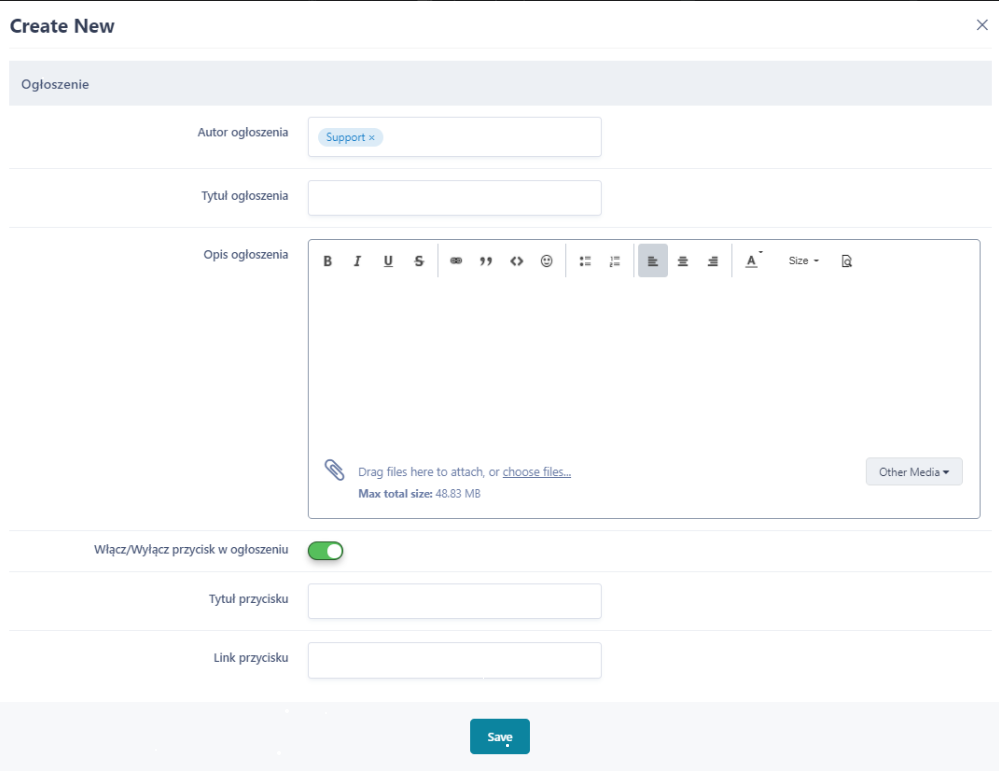Image resolution: width=999 pixels, height=771 pixels.
Task: Click the paperclip attachment icon
Action: pos(334,470)
